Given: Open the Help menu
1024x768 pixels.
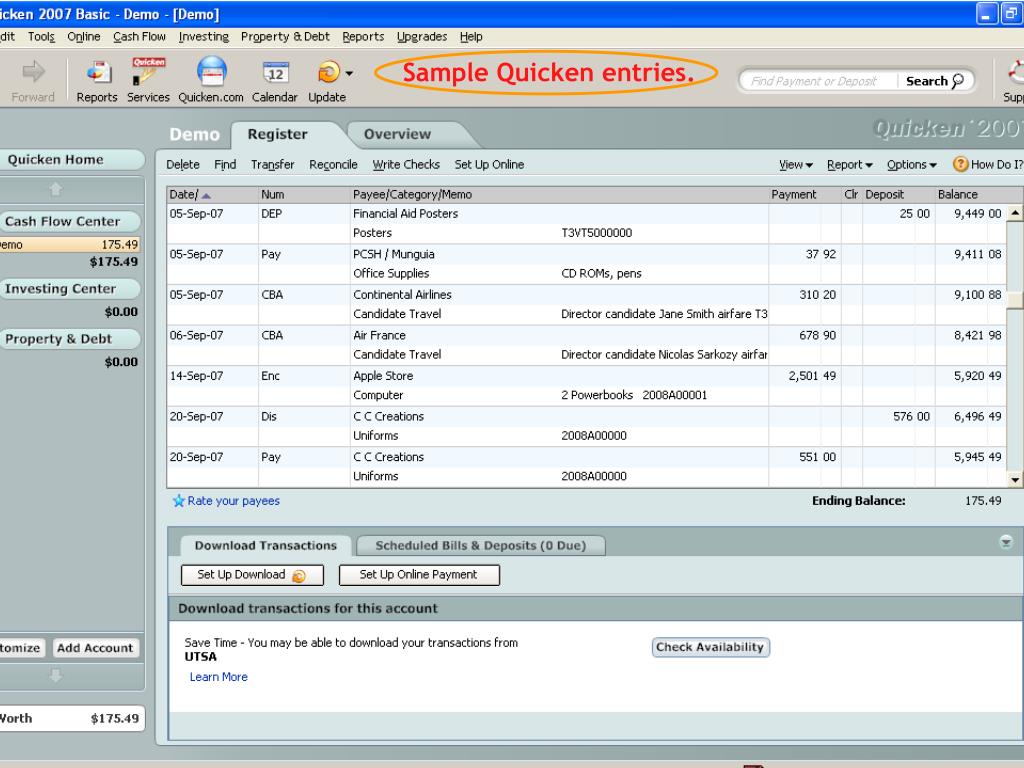Looking at the screenshot, I should 471,37.
